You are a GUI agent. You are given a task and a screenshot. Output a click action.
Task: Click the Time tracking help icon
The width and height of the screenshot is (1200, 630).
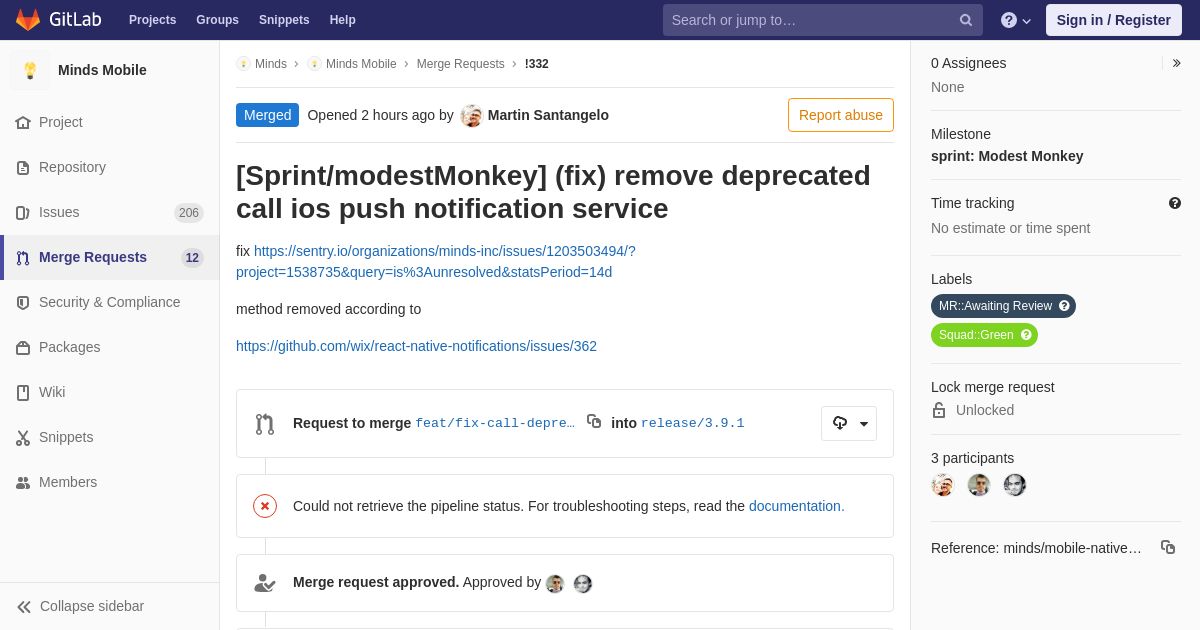1175,203
